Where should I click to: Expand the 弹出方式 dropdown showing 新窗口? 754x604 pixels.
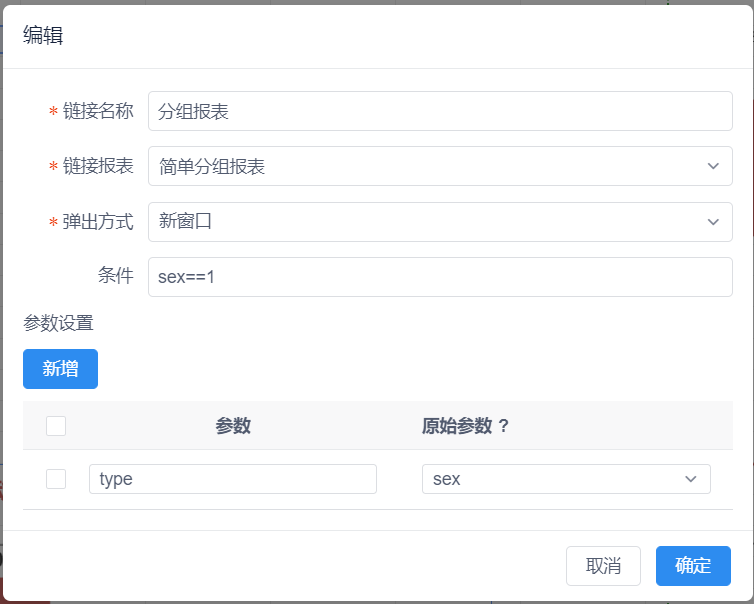click(x=440, y=222)
